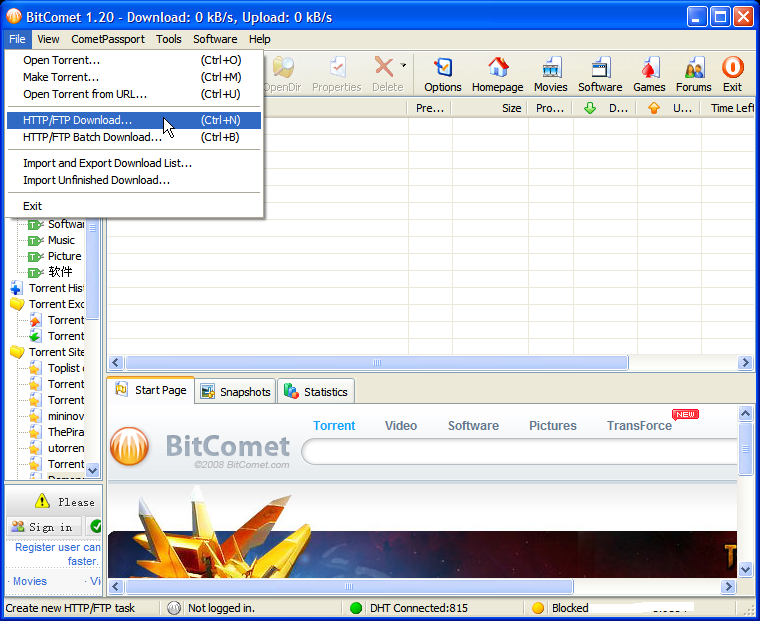This screenshot has width=760, height=621.
Task: Open the Toplist site entry
Action: coord(56,368)
